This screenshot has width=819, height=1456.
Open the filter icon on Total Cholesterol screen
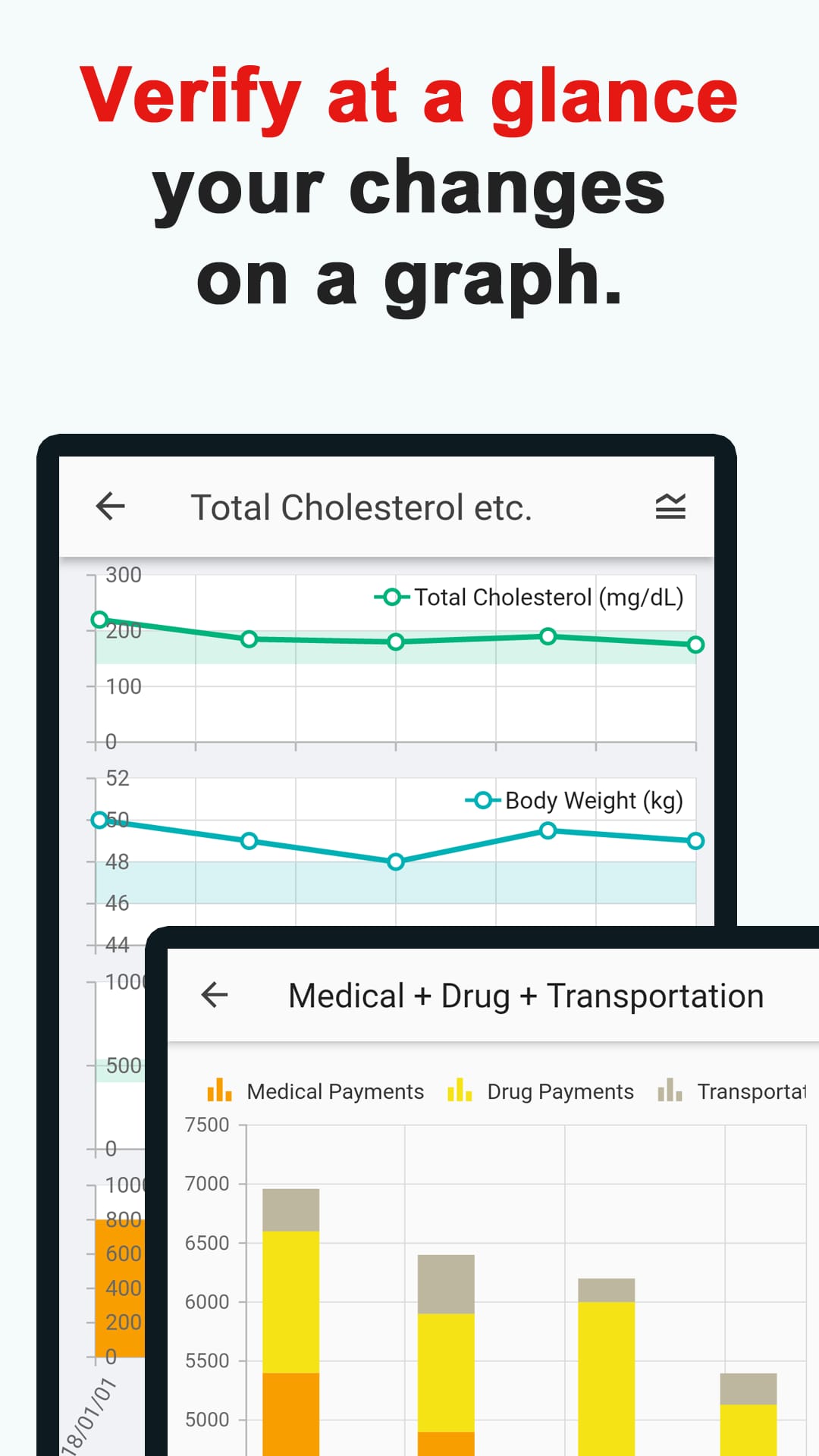pos(670,506)
